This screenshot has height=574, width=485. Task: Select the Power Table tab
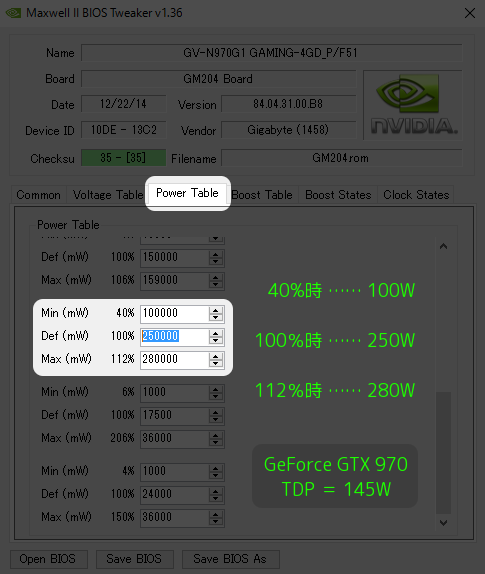187,193
